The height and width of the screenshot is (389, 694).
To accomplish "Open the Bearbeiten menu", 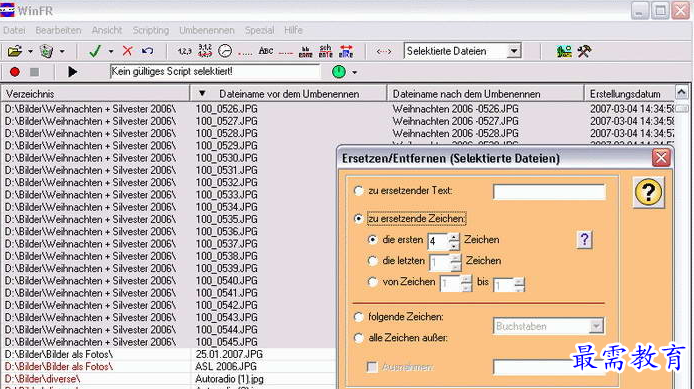I will point(58,30).
